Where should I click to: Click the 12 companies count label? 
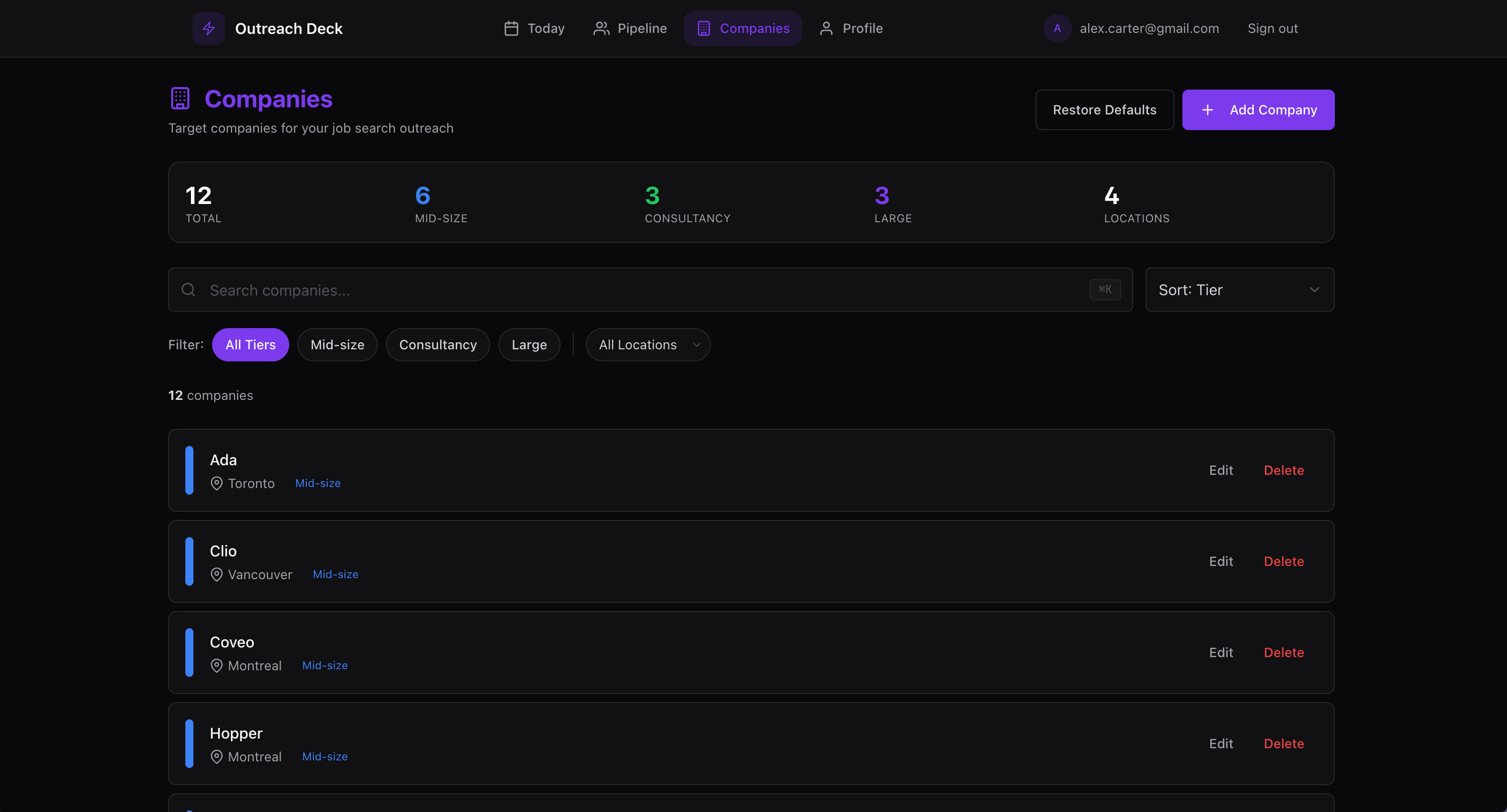211,395
